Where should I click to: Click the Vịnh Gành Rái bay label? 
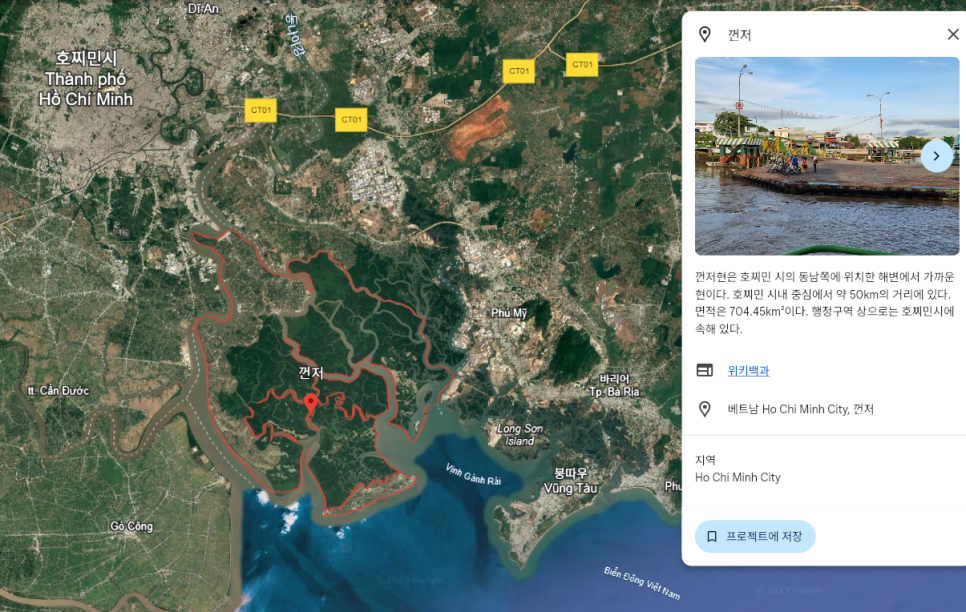[473, 475]
